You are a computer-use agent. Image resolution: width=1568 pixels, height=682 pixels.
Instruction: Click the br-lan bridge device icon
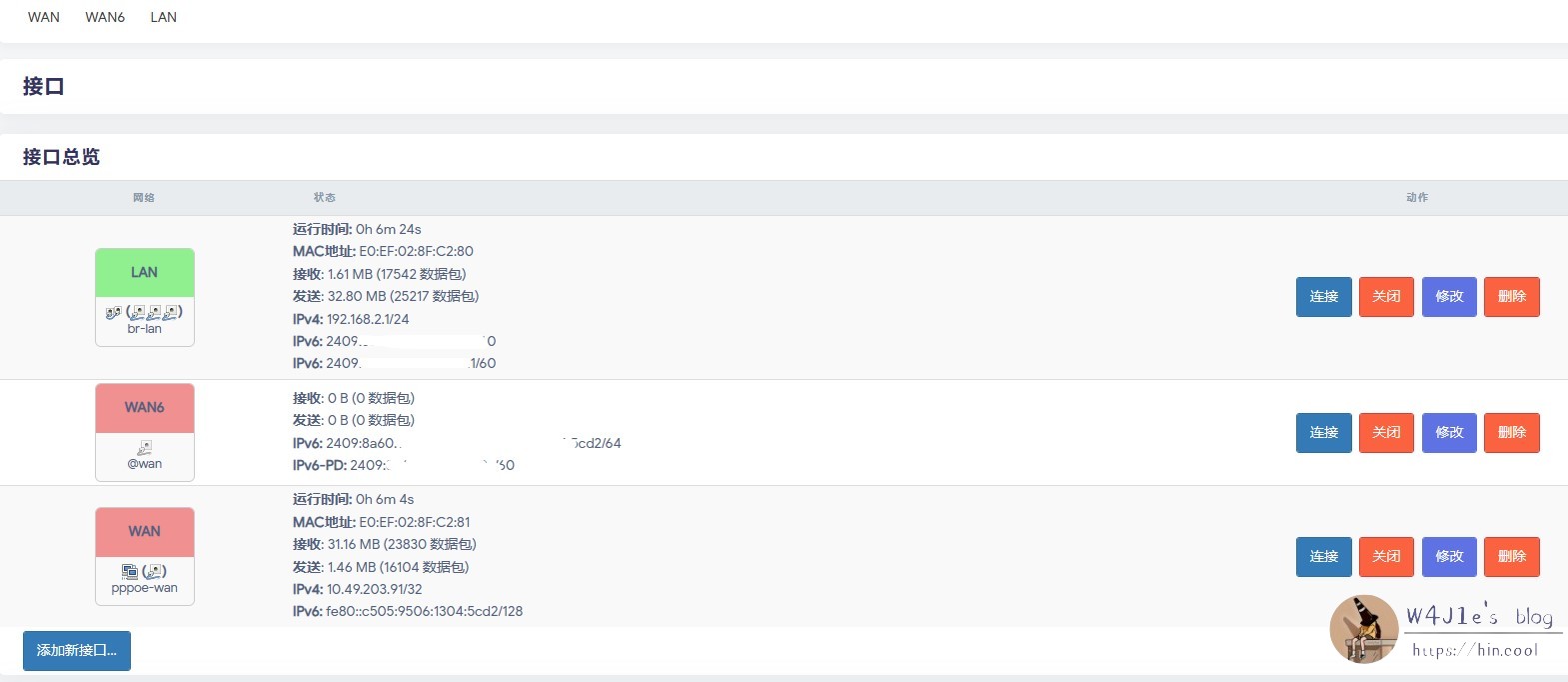point(113,312)
